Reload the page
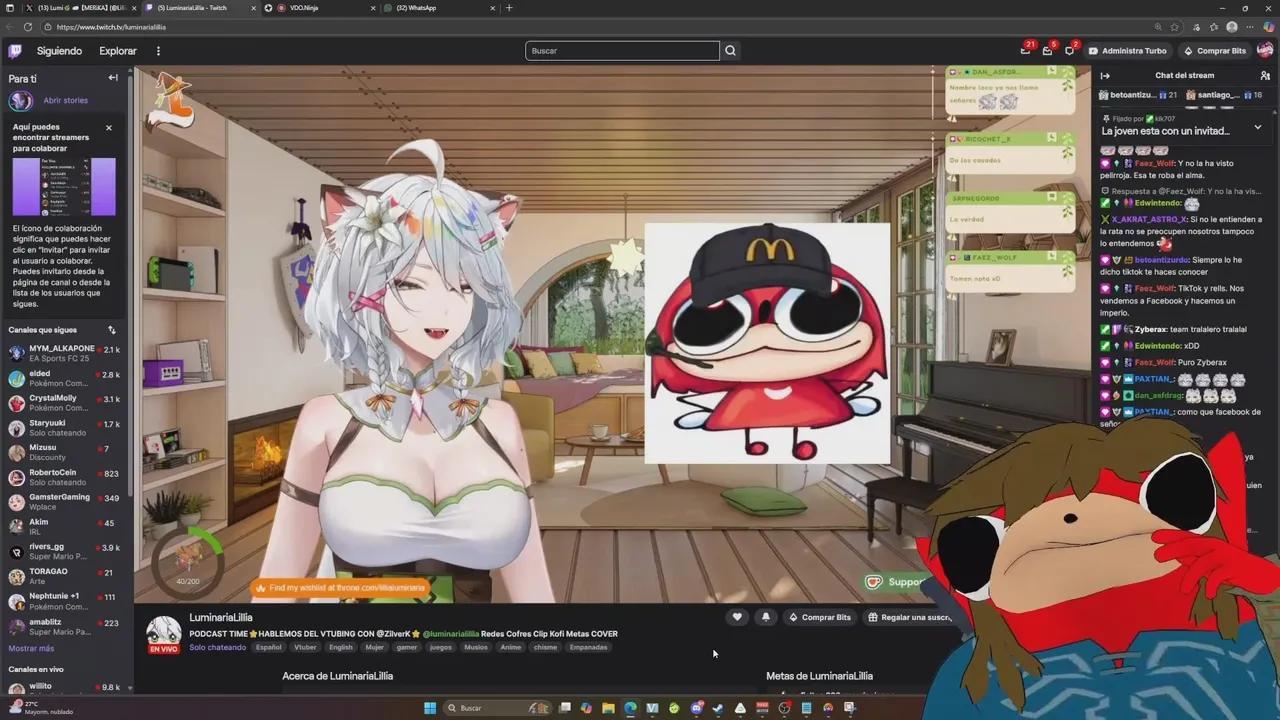The width and height of the screenshot is (1280, 720). point(28,27)
